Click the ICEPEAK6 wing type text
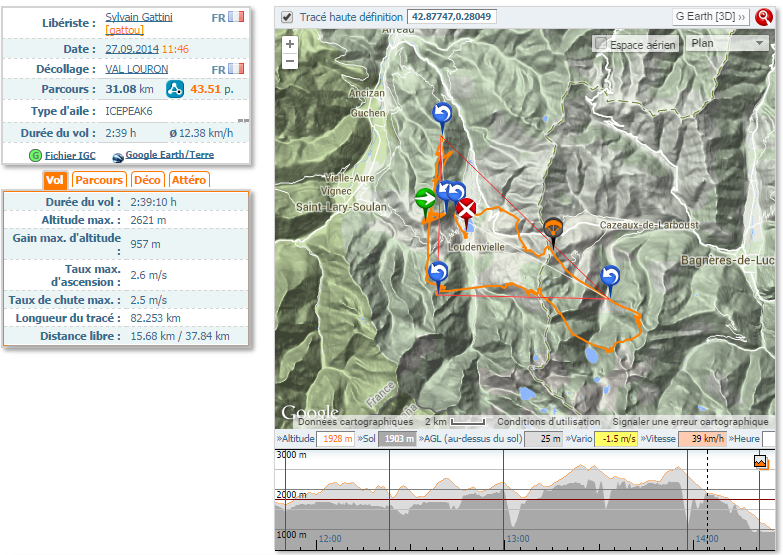Screen dimensions: 783x555 [x=129, y=111]
